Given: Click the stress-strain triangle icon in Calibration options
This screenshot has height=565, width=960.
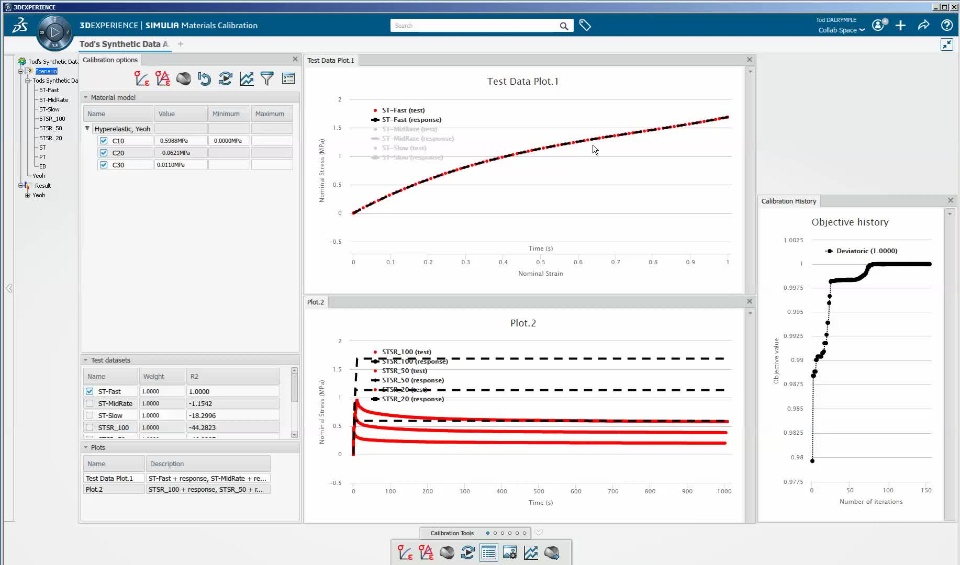Looking at the screenshot, I should click(x=162, y=78).
